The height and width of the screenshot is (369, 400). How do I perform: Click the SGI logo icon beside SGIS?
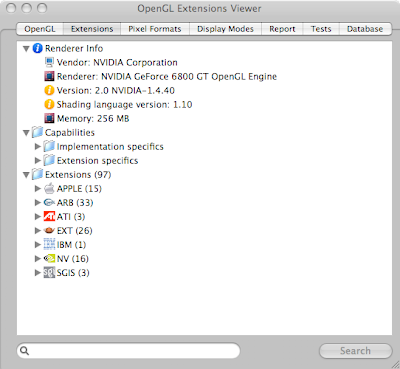[49, 273]
